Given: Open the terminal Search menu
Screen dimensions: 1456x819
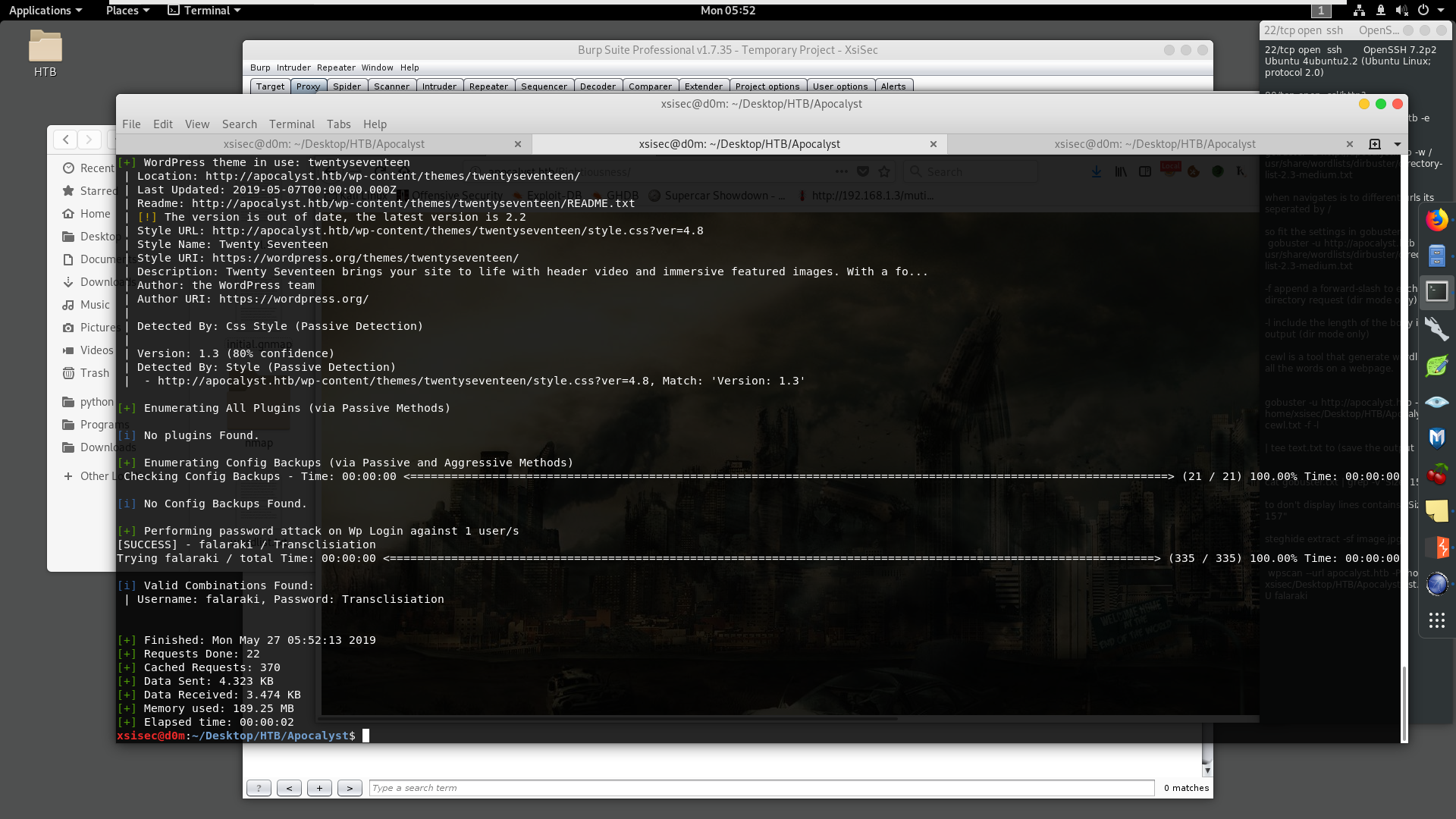Looking at the screenshot, I should pos(240,124).
